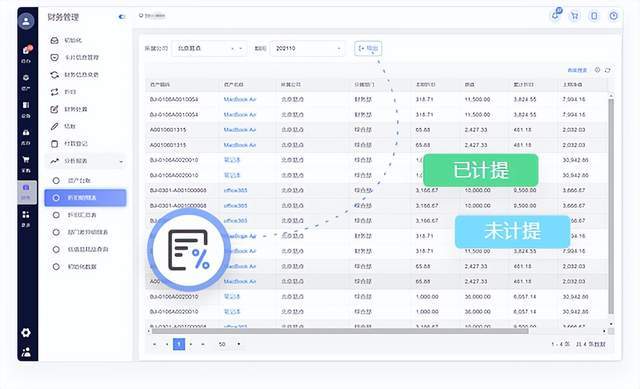The image size is (640, 389).
Task: Select the highlighted 财务 finance module icon
Action: pos(26,191)
